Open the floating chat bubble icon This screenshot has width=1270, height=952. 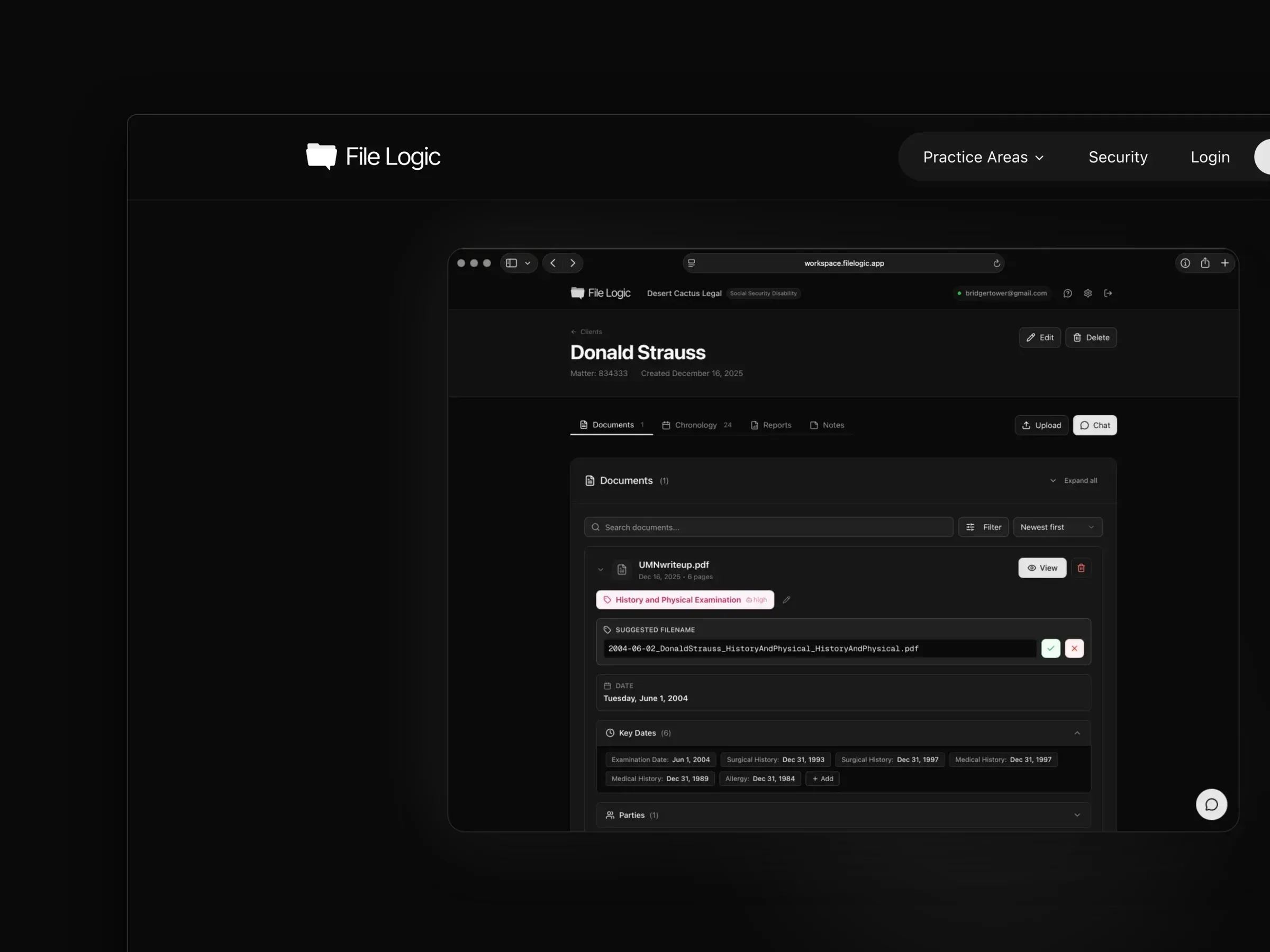[x=1211, y=804]
